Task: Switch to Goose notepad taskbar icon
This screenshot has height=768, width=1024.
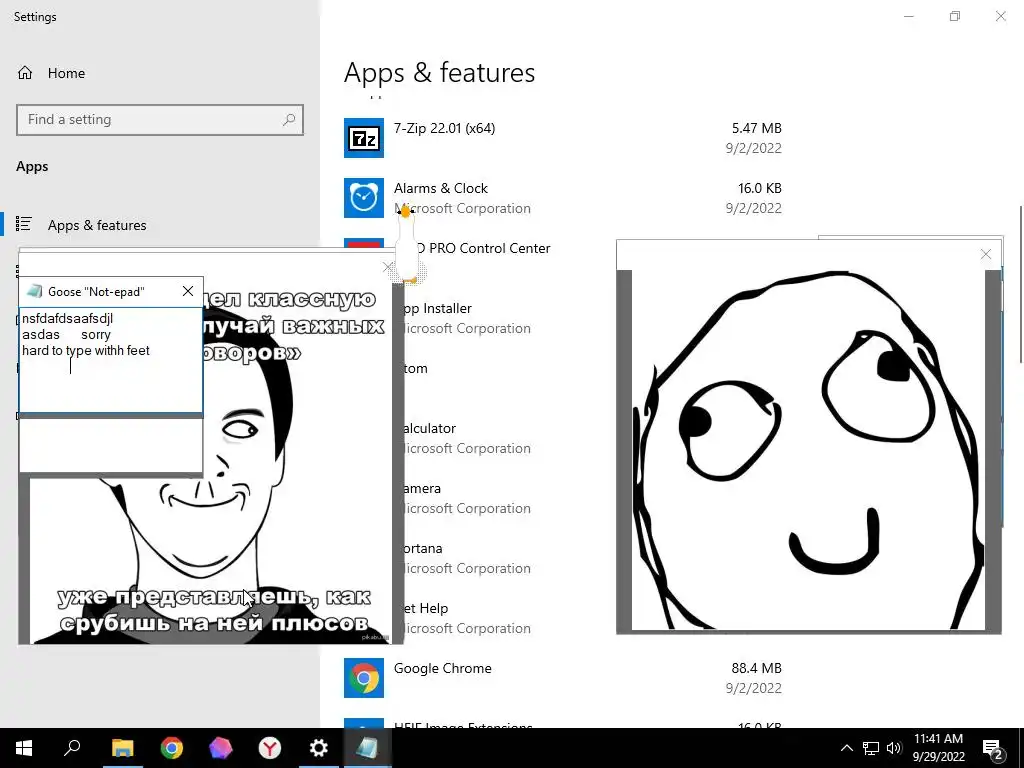Action: 367,748
